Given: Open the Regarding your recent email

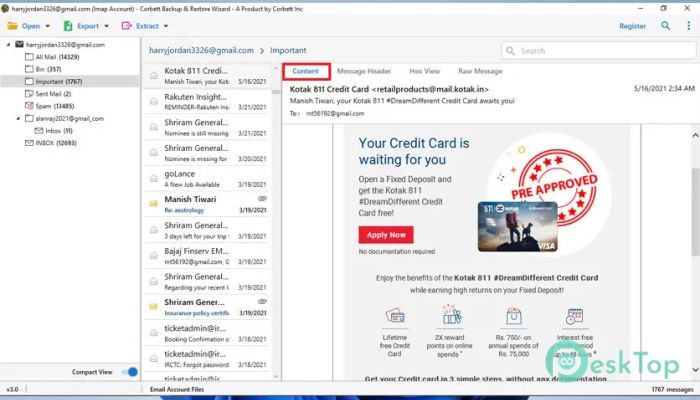Looking at the screenshot, I should coord(206,282).
